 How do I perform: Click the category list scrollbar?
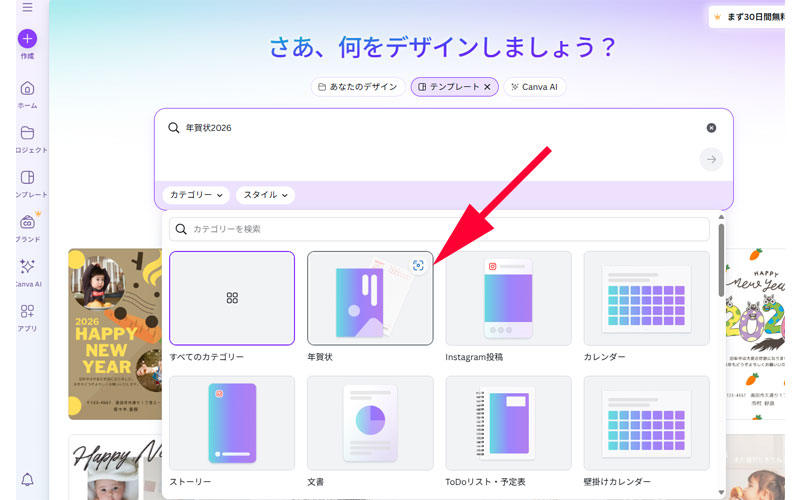click(x=721, y=260)
